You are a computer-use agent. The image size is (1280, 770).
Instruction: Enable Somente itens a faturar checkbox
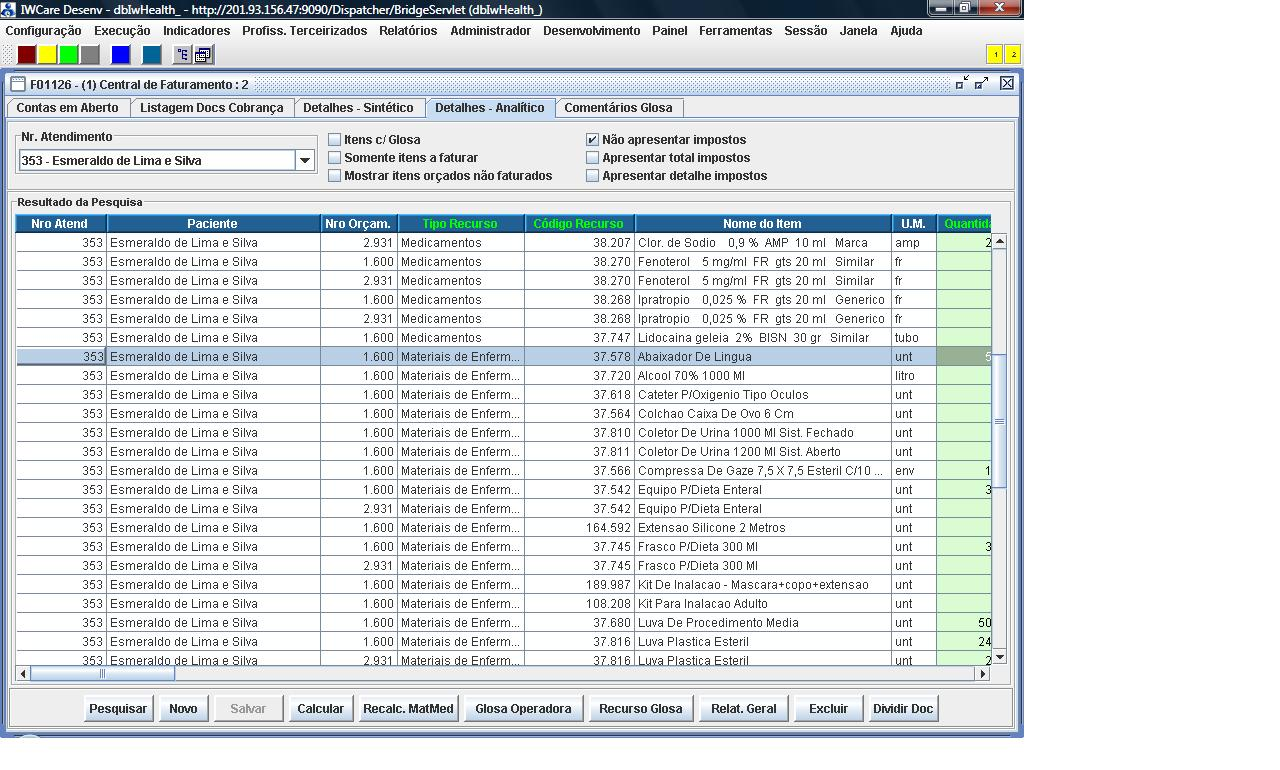point(335,158)
